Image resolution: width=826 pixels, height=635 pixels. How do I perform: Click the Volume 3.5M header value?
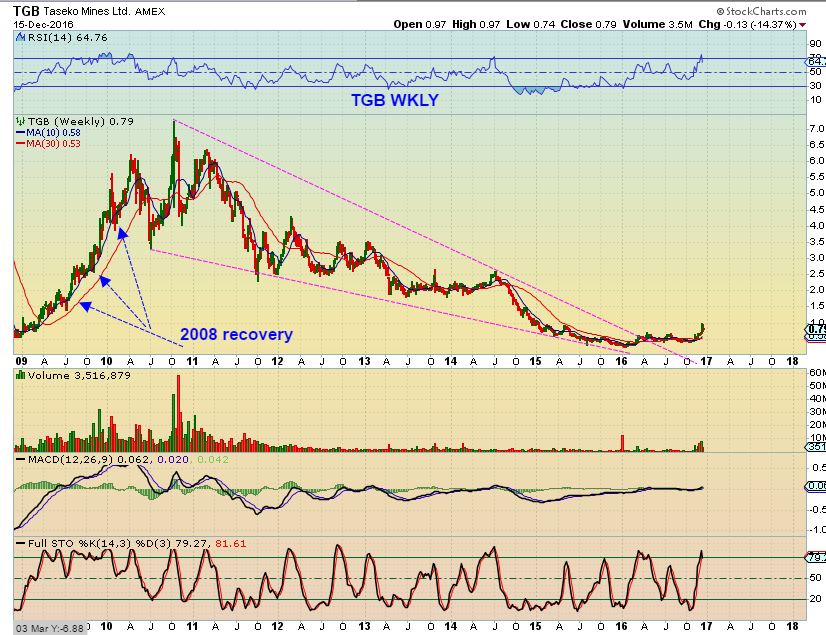[657, 24]
